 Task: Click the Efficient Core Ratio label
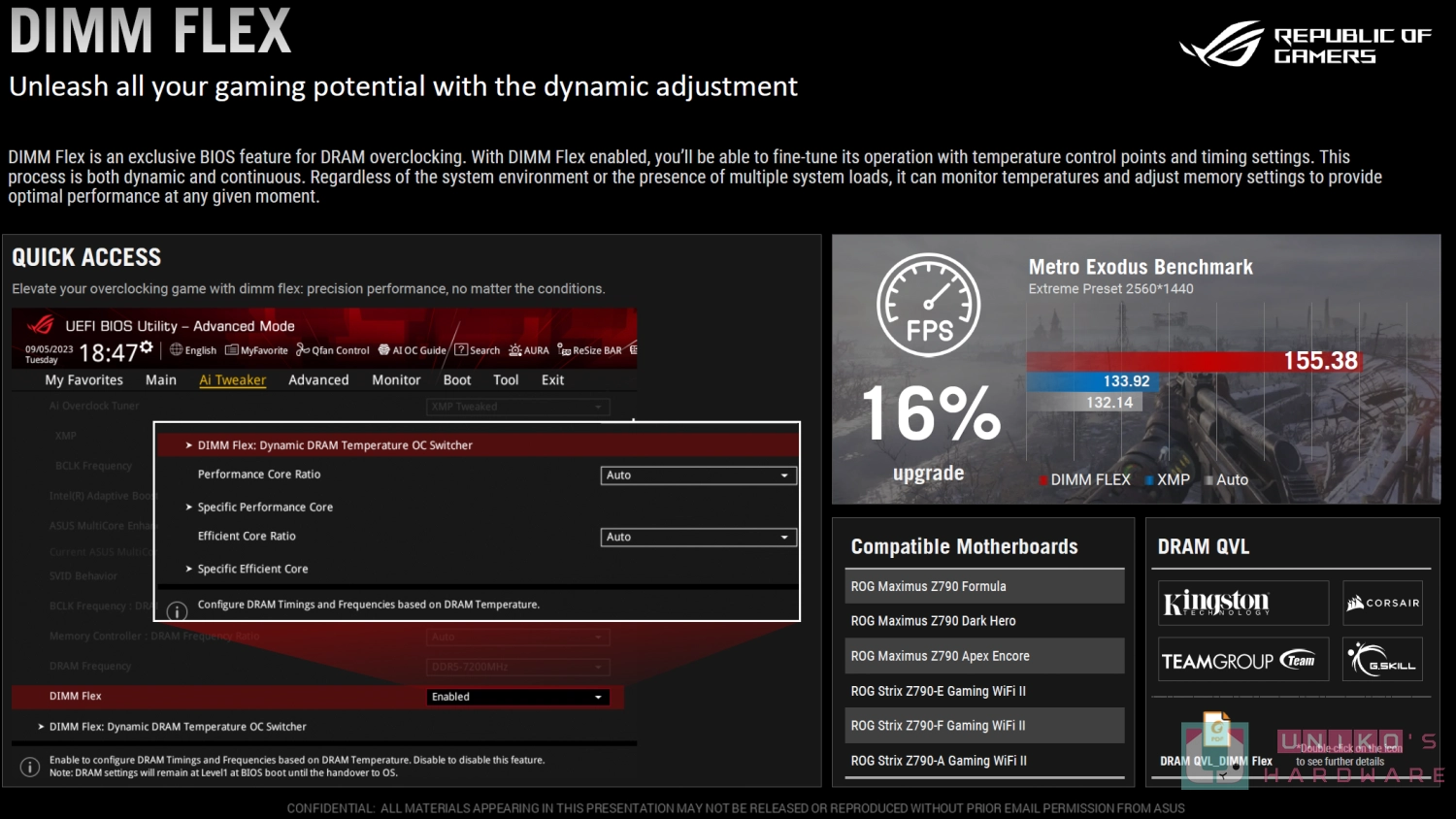[x=247, y=536]
